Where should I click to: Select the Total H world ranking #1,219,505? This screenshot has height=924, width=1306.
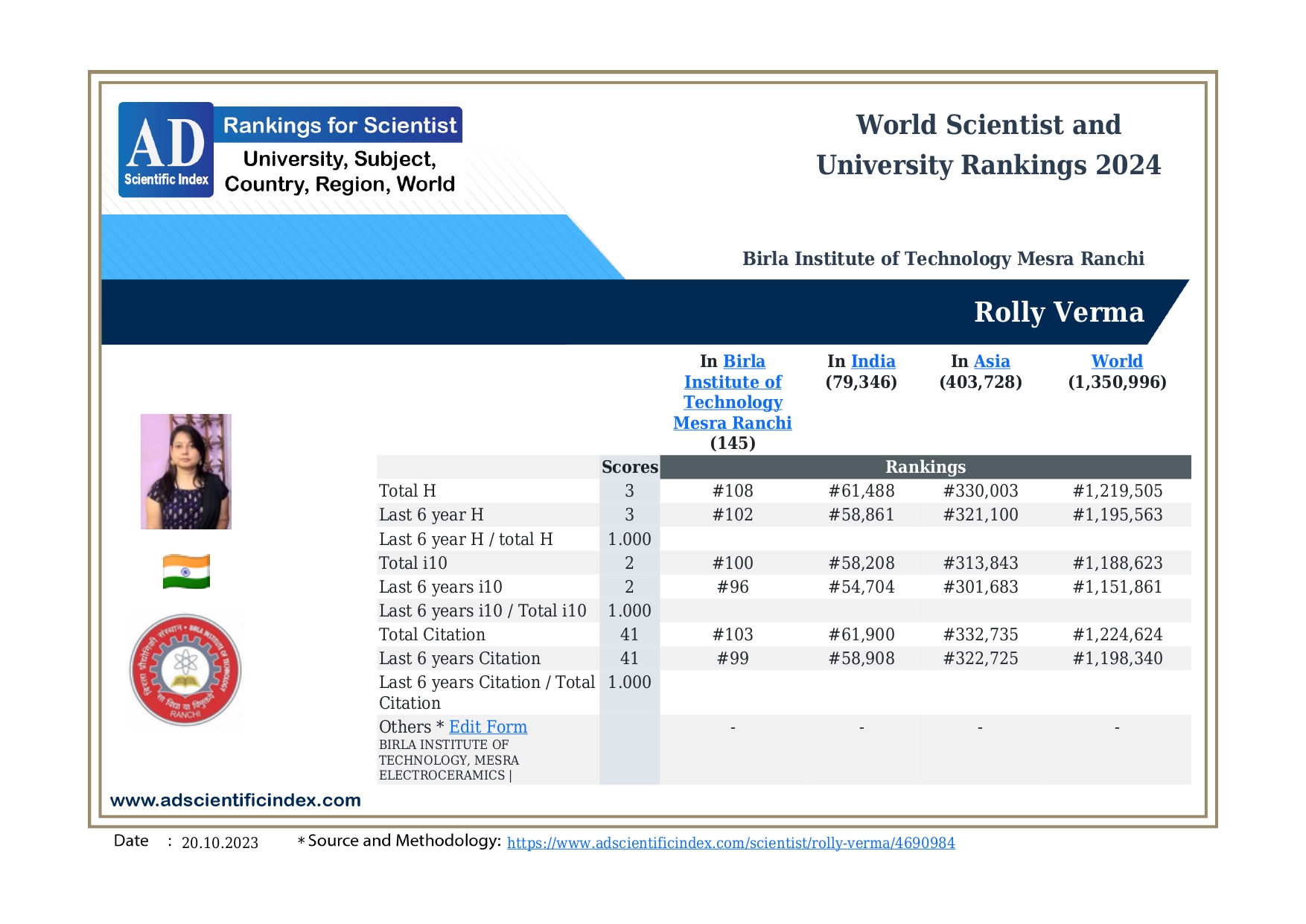(1117, 491)
